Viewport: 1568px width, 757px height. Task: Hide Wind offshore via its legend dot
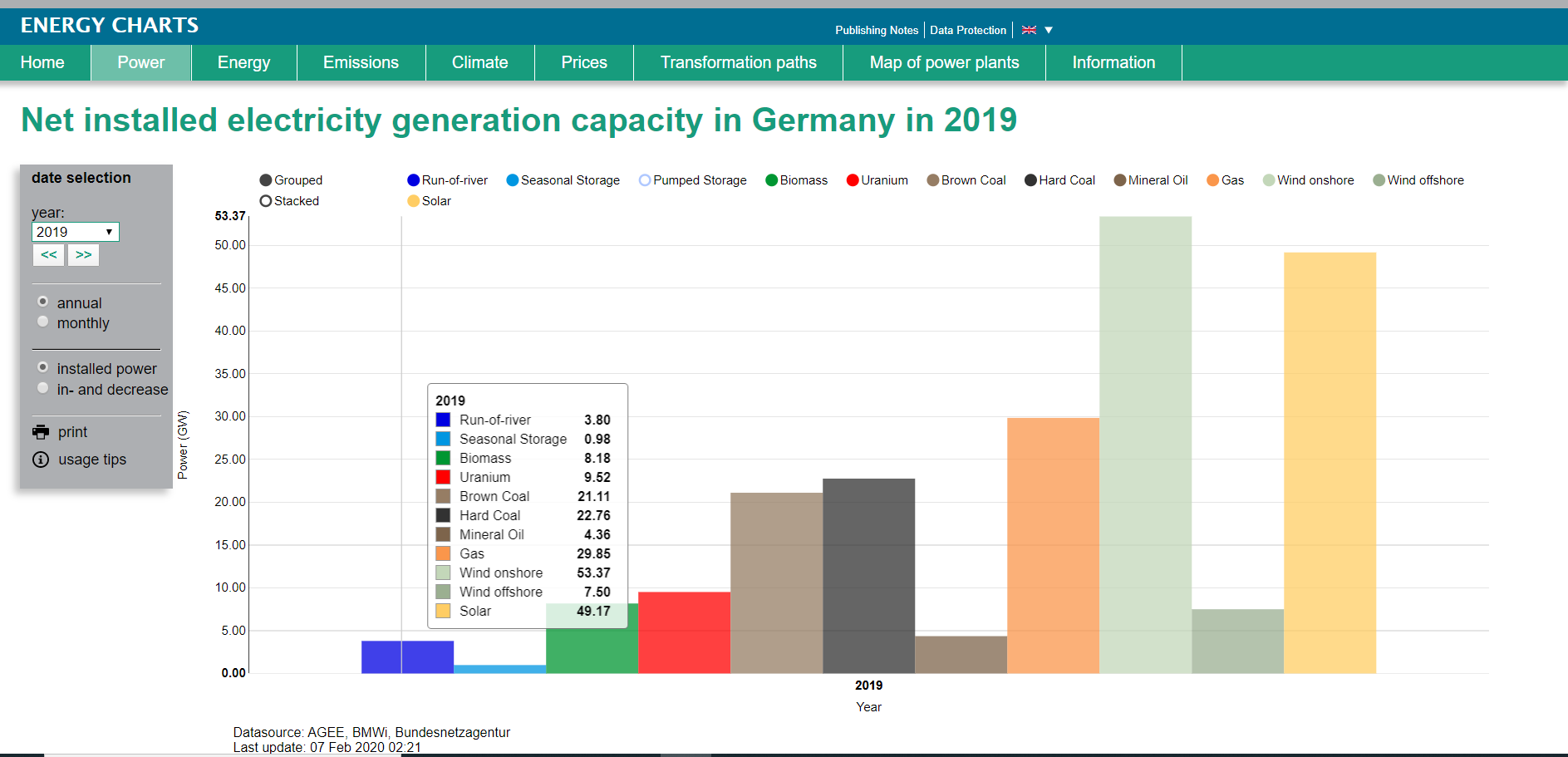[1379, 180]
